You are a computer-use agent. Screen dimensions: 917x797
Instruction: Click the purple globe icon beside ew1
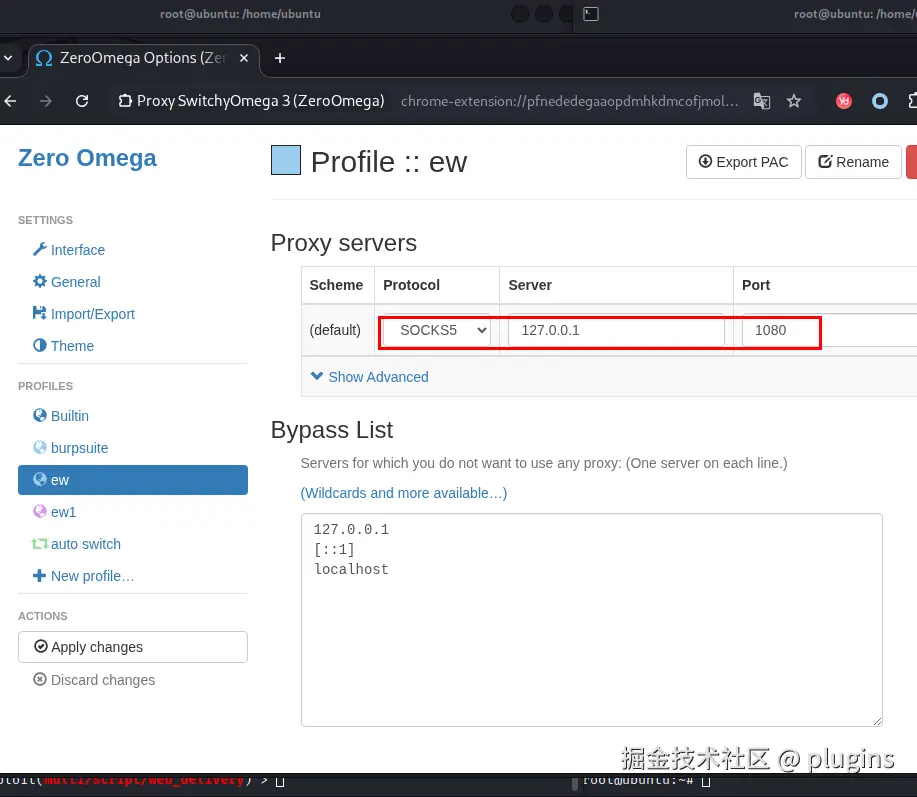click(39, 512)
